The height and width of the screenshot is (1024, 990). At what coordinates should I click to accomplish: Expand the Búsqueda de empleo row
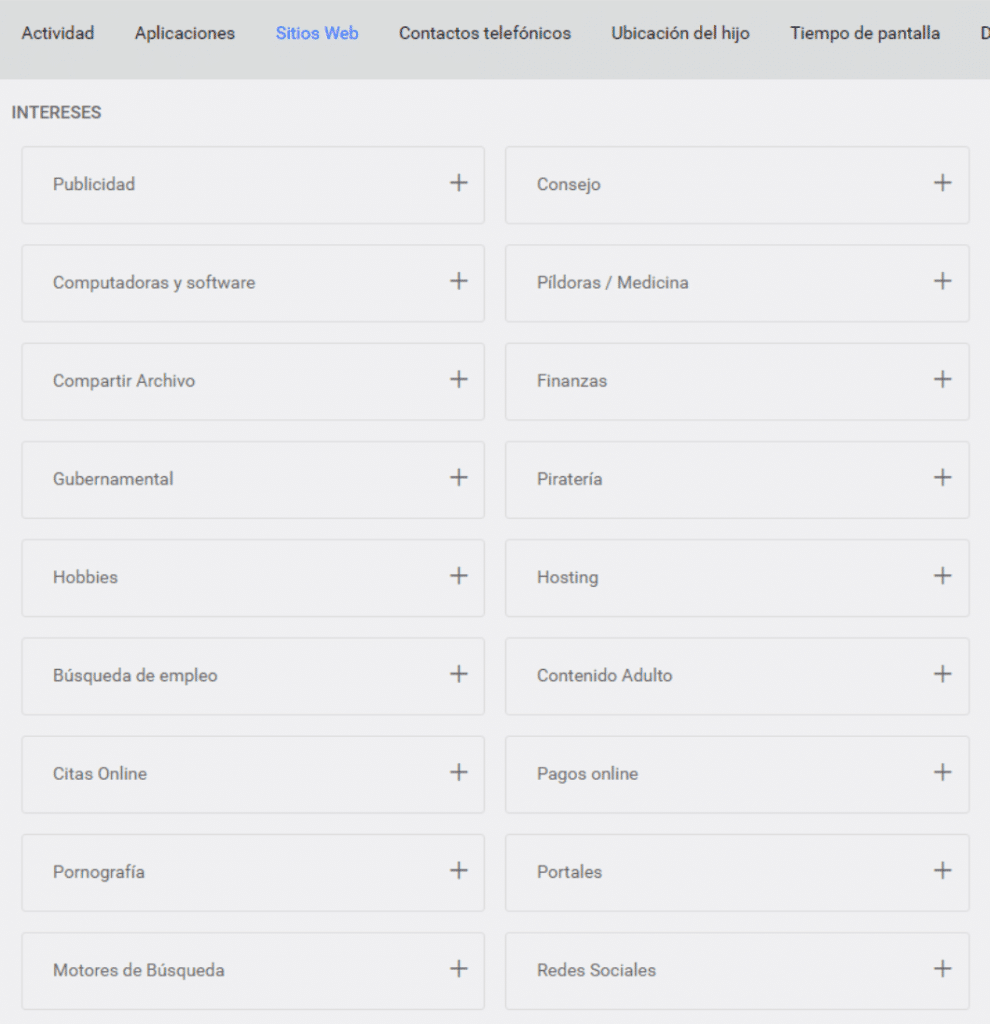point(253,676)
